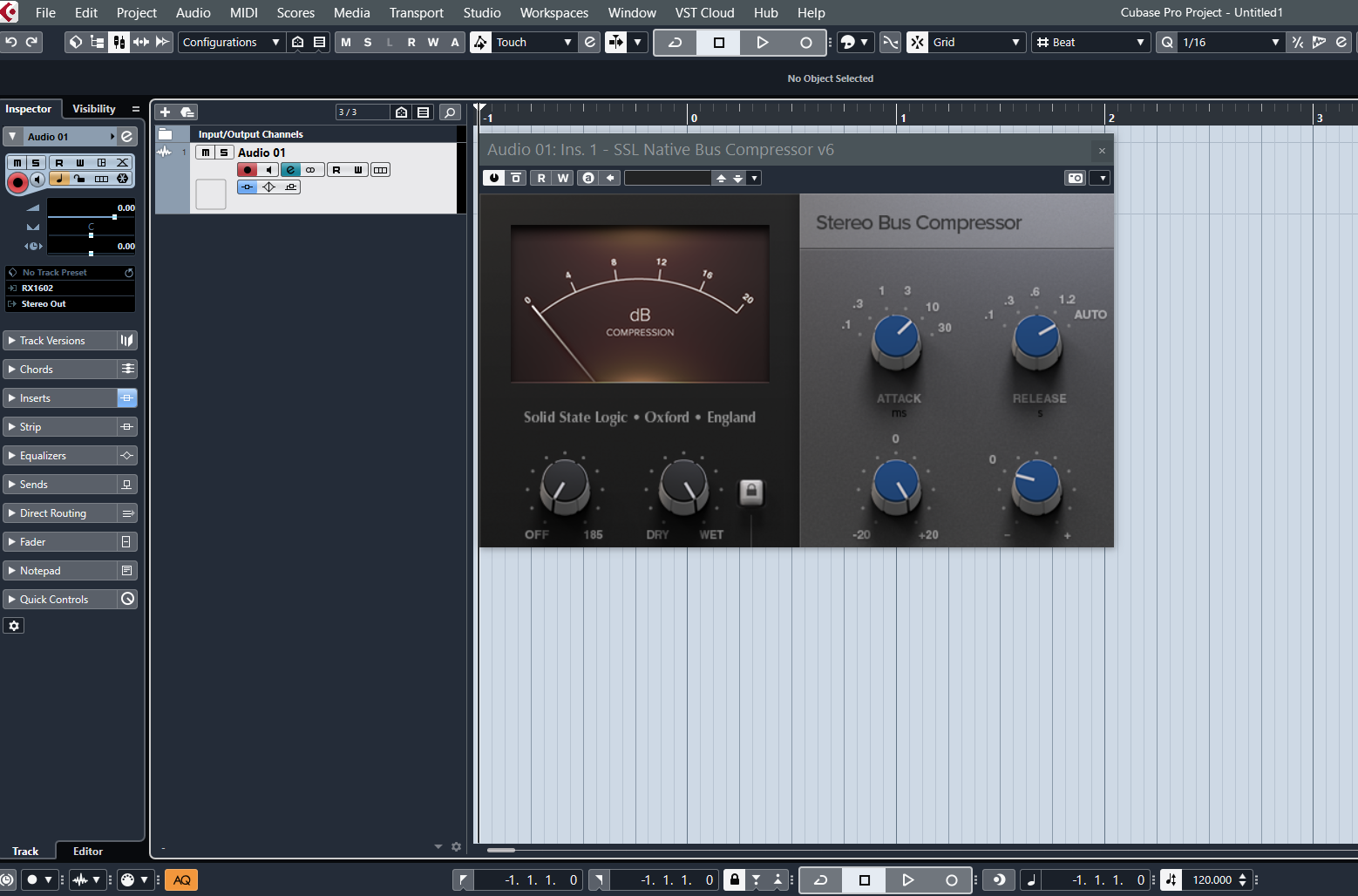Toggle plugin Activate power button

(x=494, y=178)
